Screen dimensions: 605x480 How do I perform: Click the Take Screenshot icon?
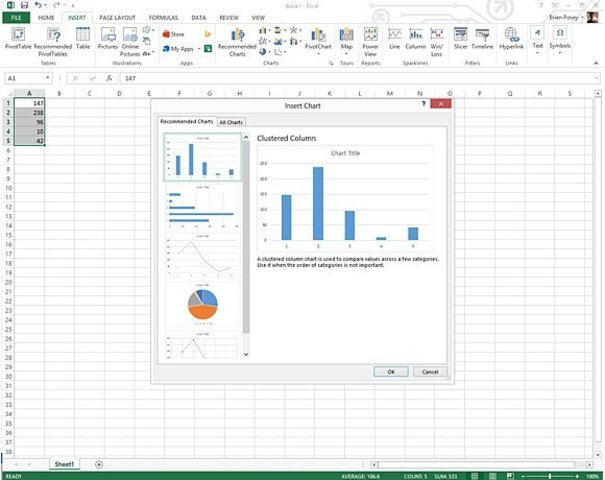point(147,52)
